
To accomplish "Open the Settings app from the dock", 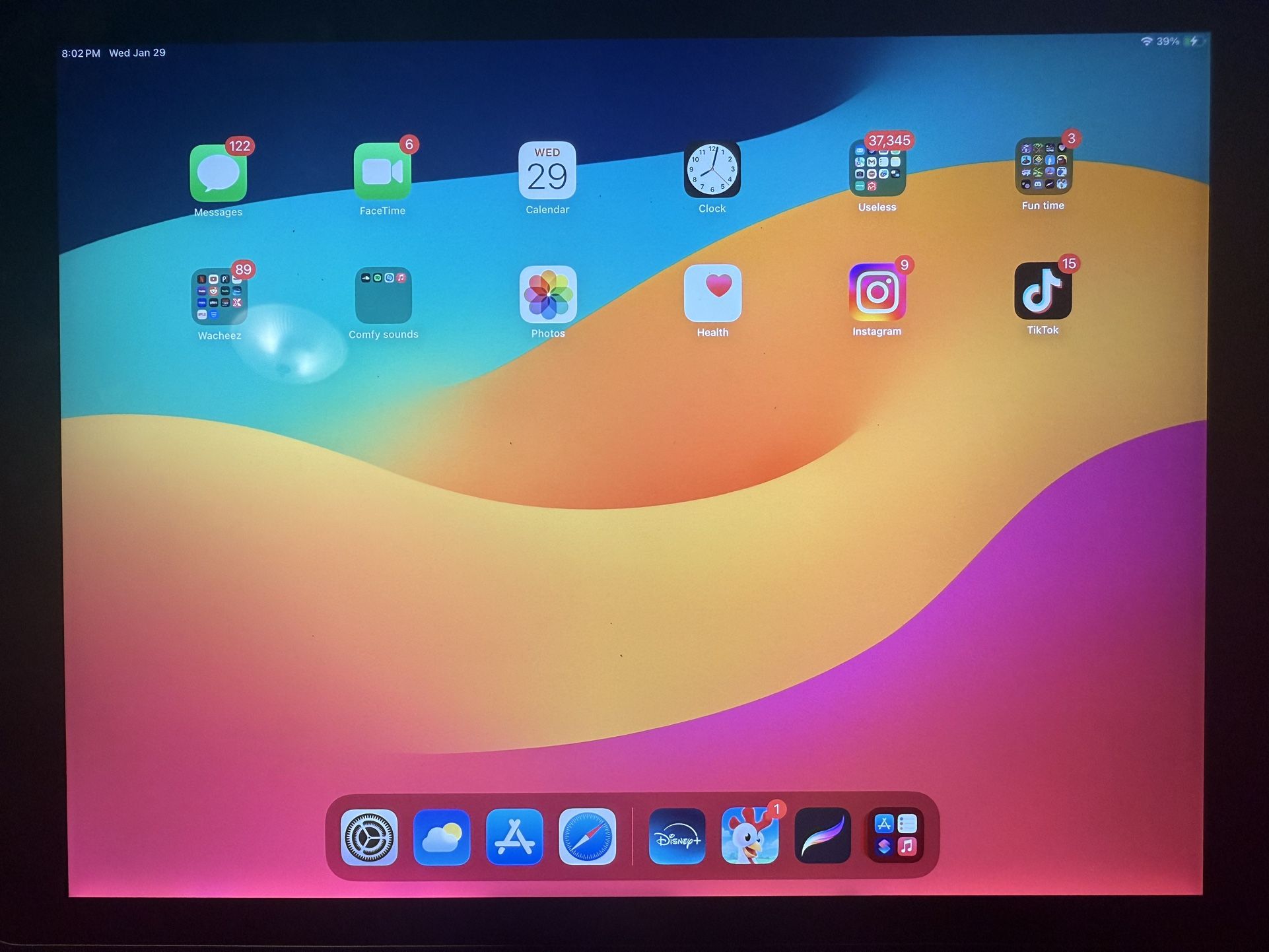I will (369, 838).
